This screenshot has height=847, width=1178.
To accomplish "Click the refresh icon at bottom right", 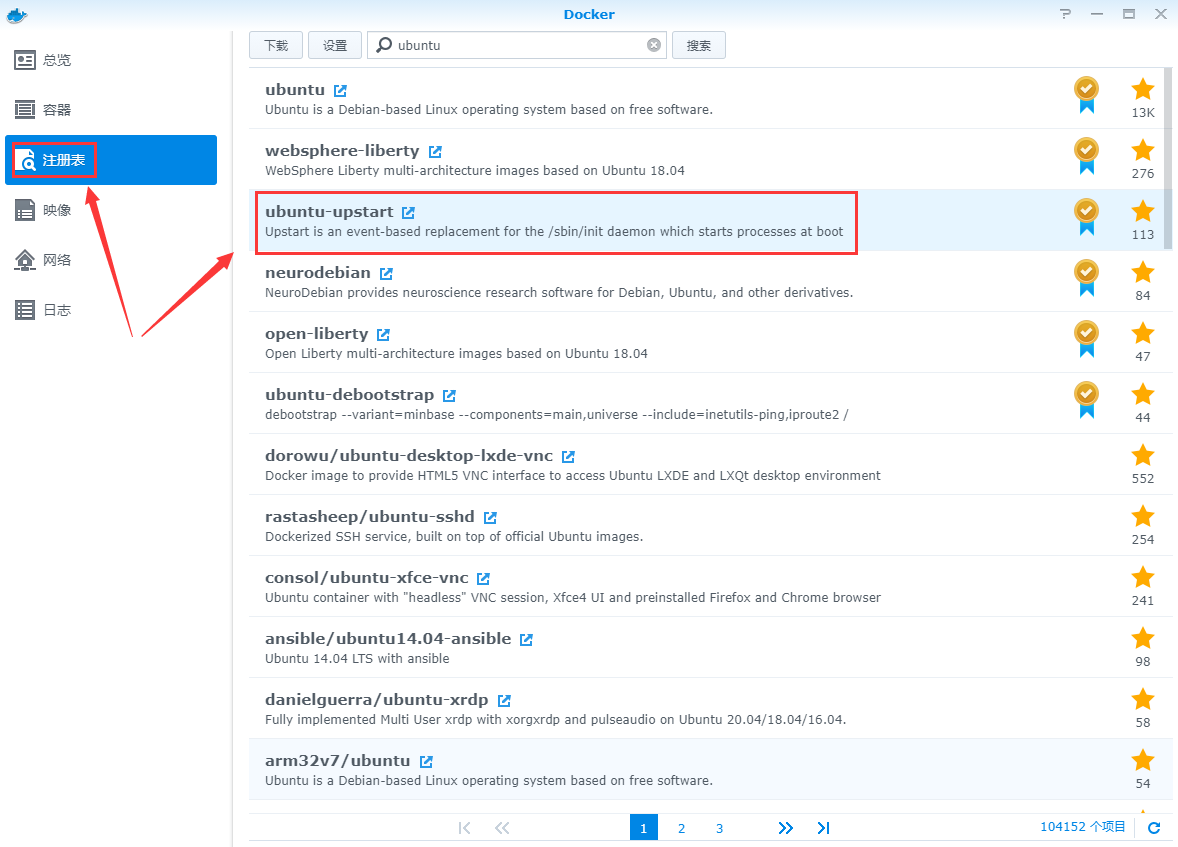I will coord(1154,828).
